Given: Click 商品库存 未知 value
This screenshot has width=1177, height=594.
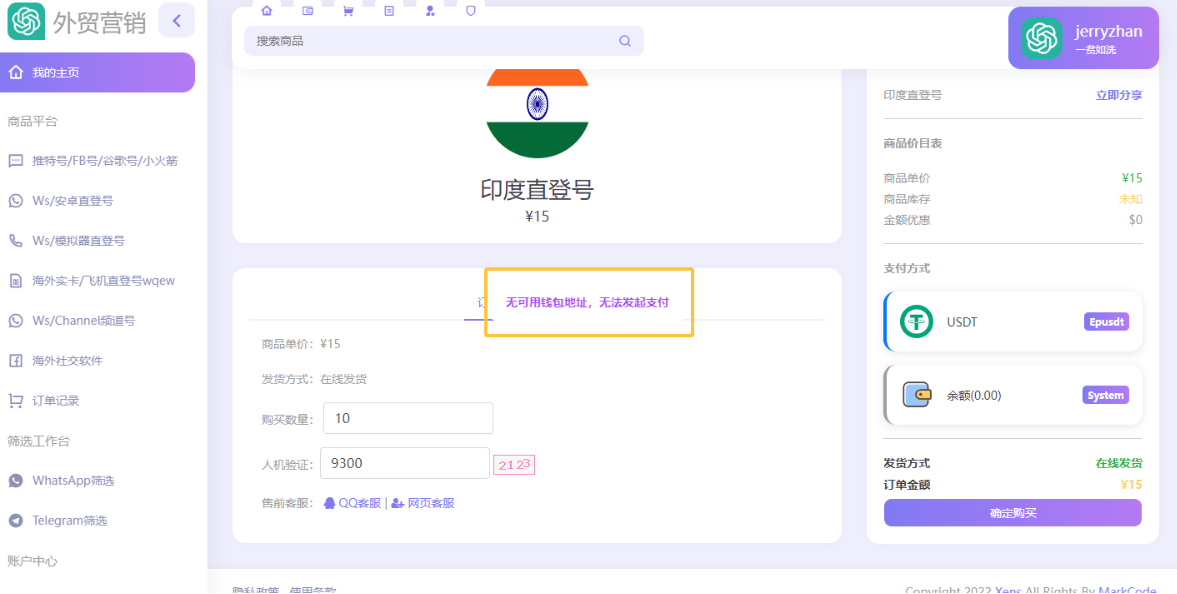Looking at the screenshot, I should tap(1130, 199).
